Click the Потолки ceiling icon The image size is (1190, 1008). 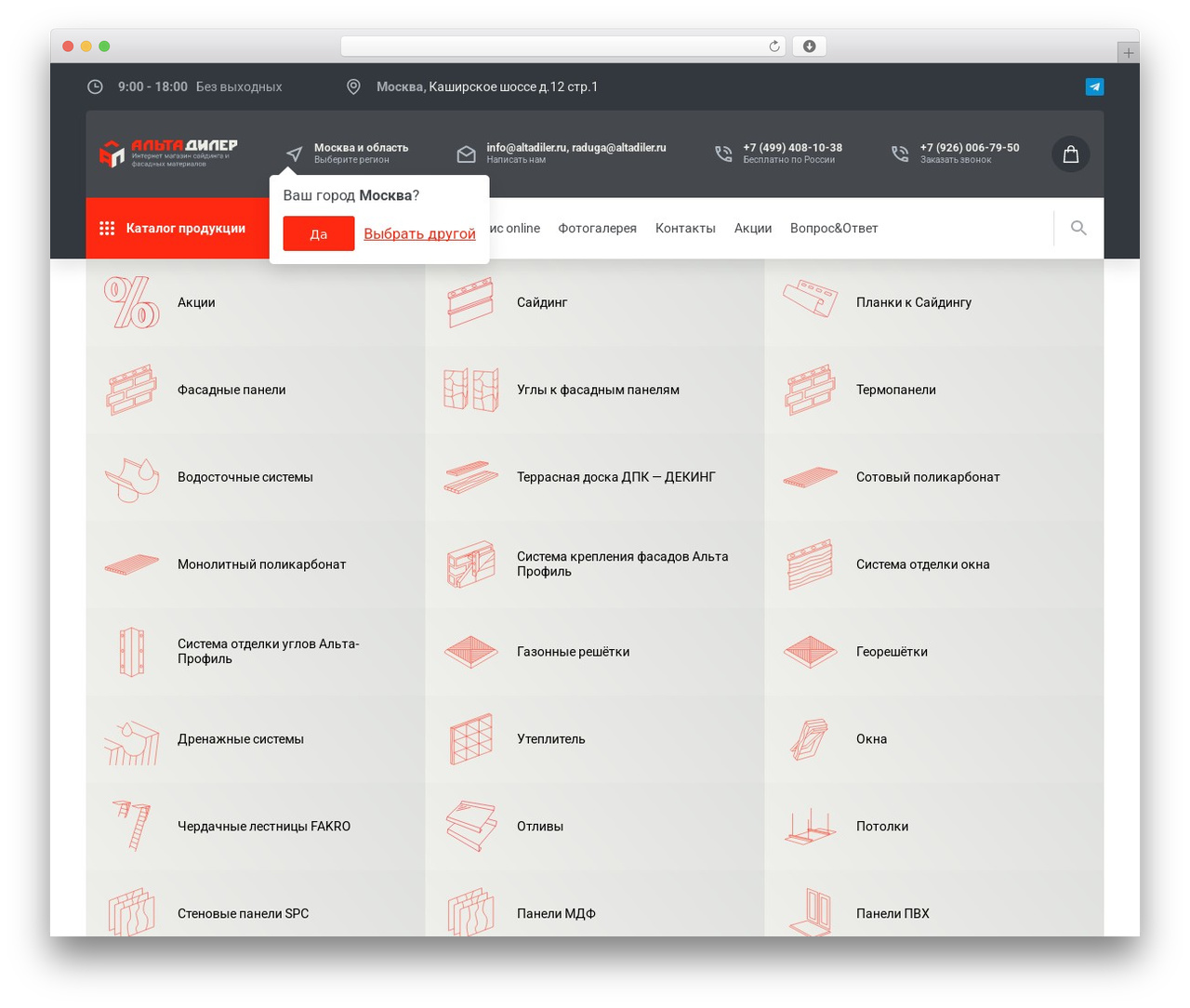tap(810, 826)
